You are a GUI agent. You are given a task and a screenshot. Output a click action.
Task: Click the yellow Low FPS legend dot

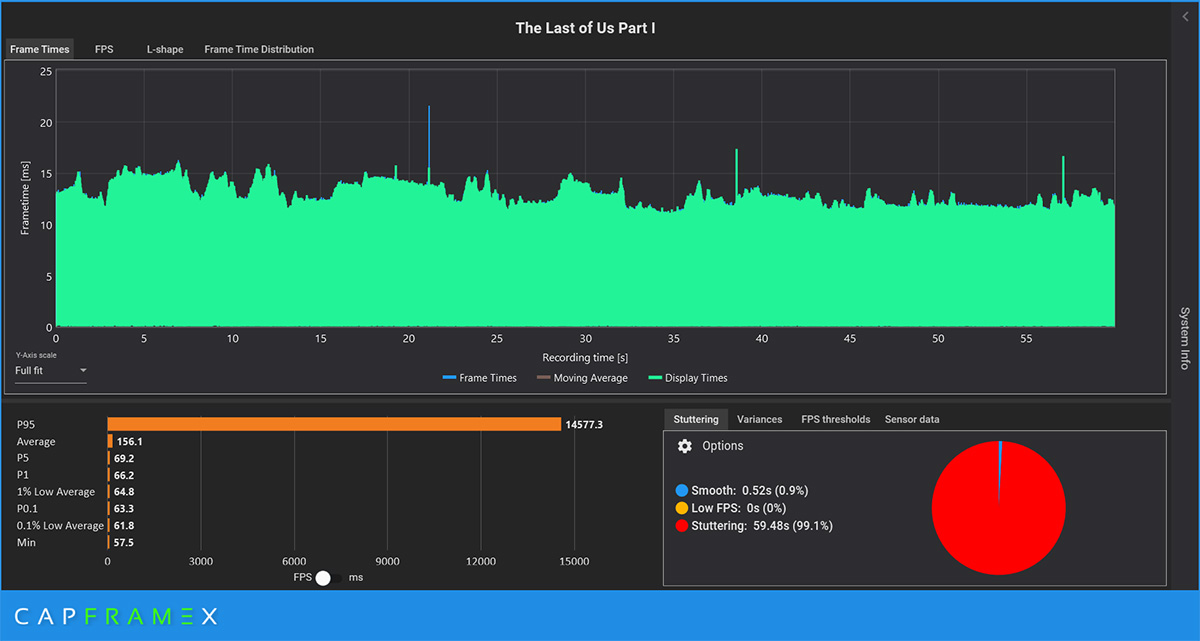pyautogui.click(x=682, y=508)
